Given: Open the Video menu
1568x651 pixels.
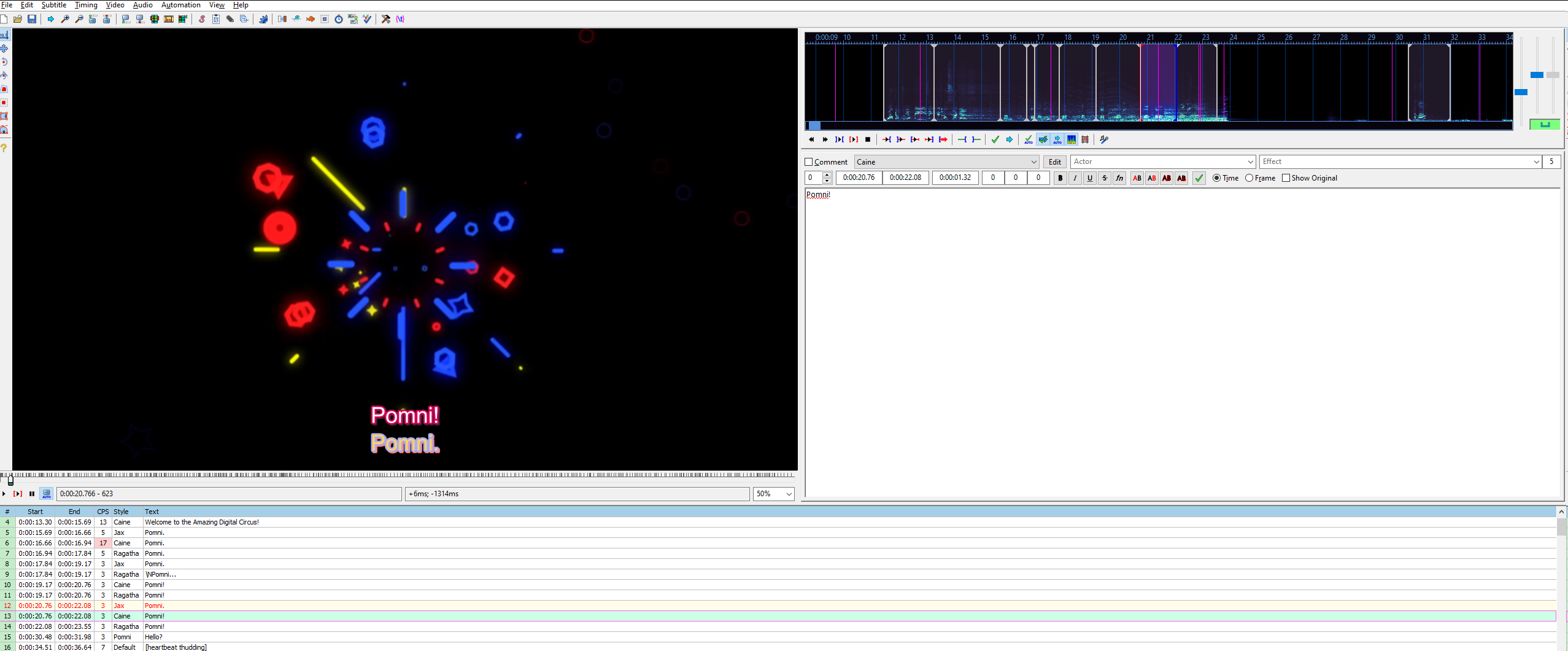Looking at the screenshot, I should click(x=115, y=5).
